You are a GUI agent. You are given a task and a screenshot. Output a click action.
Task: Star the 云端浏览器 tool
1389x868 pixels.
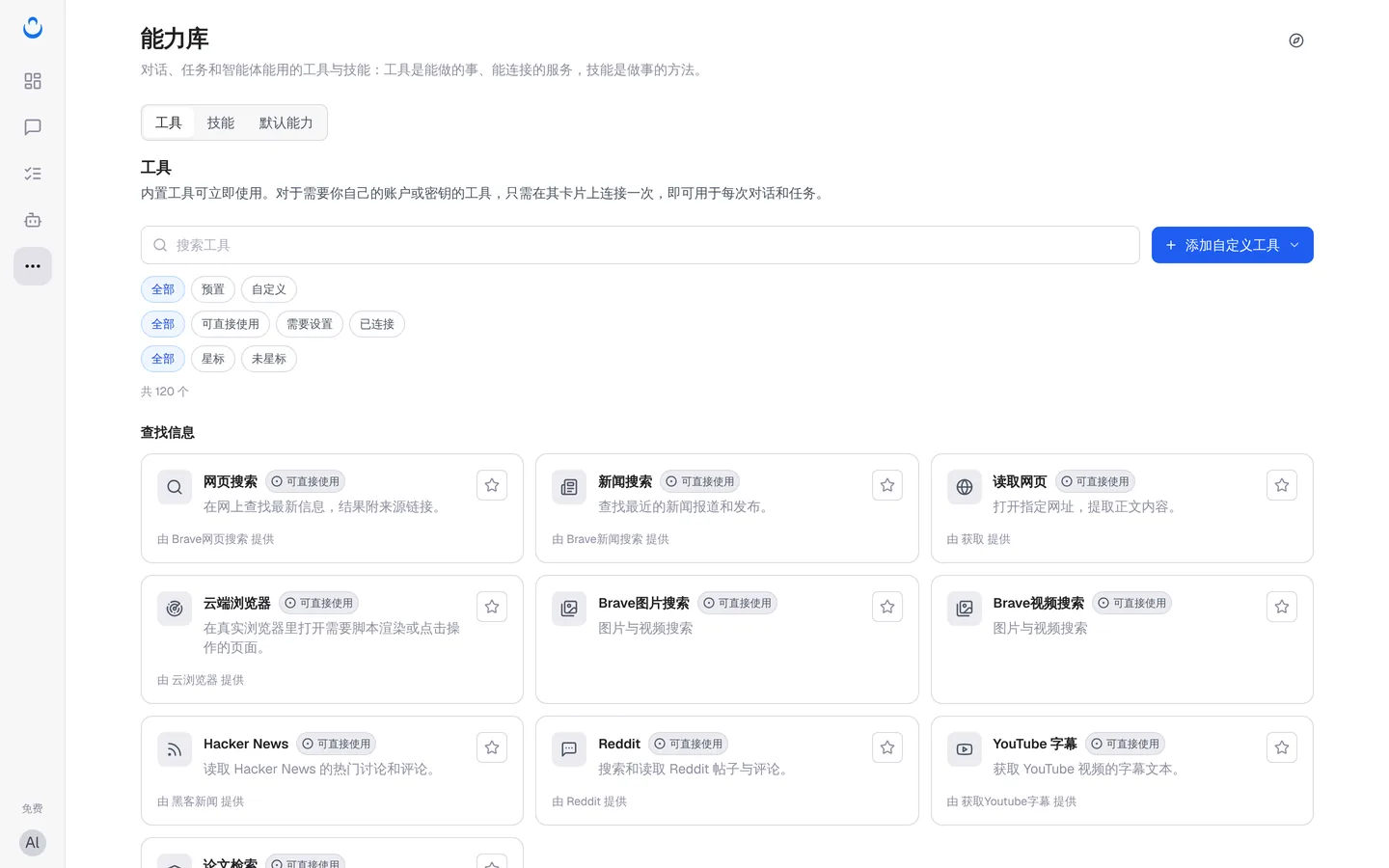(x=492, y=607)
